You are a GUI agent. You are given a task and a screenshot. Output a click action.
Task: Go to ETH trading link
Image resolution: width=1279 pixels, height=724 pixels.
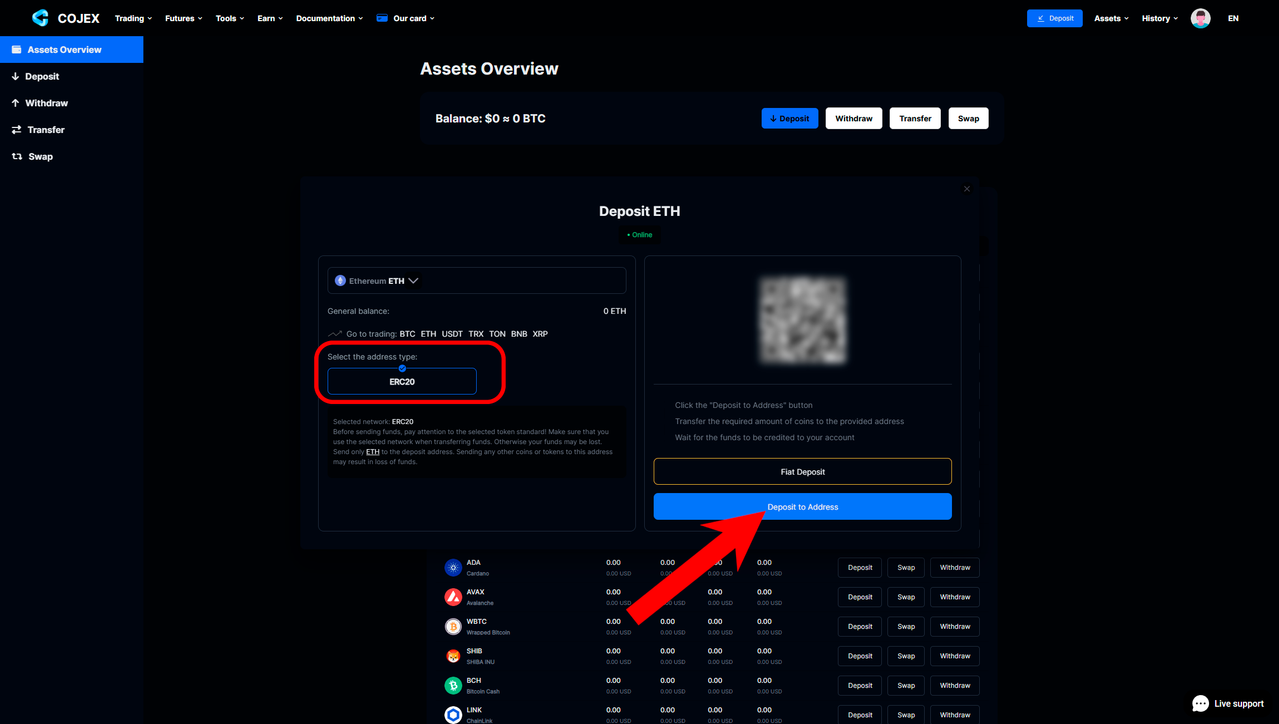point(428,334)
